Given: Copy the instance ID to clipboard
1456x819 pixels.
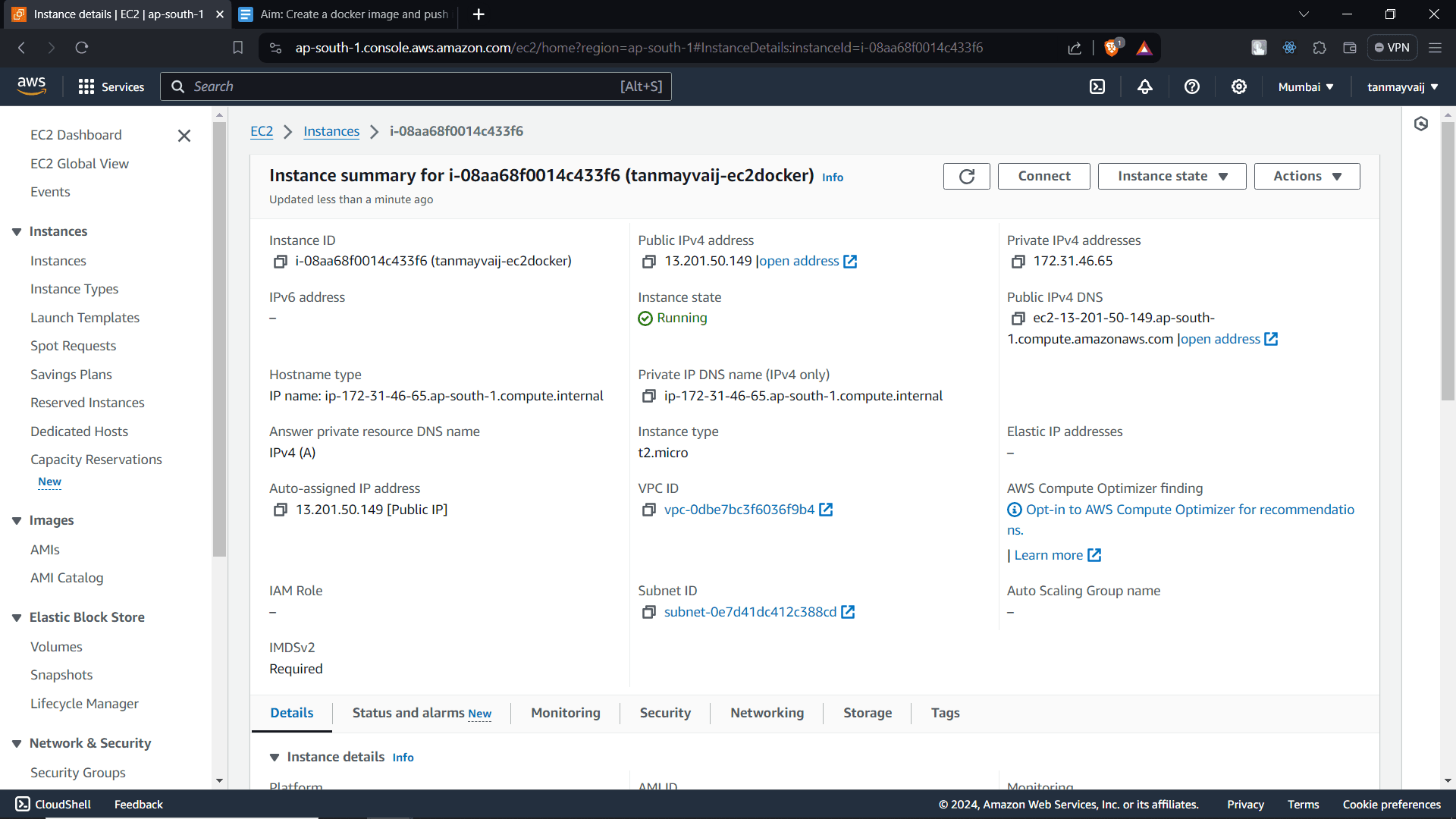Looking at the screenshot, I should [280, 261].
